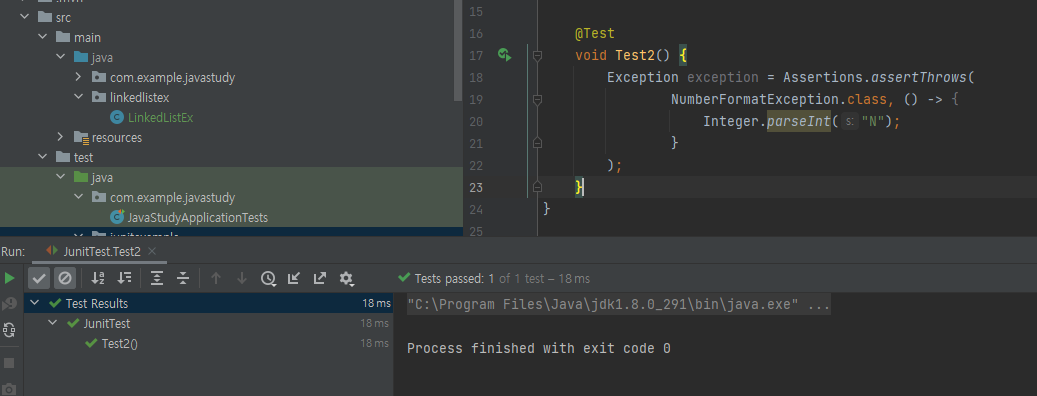Click the green test java folder icon

81,177
